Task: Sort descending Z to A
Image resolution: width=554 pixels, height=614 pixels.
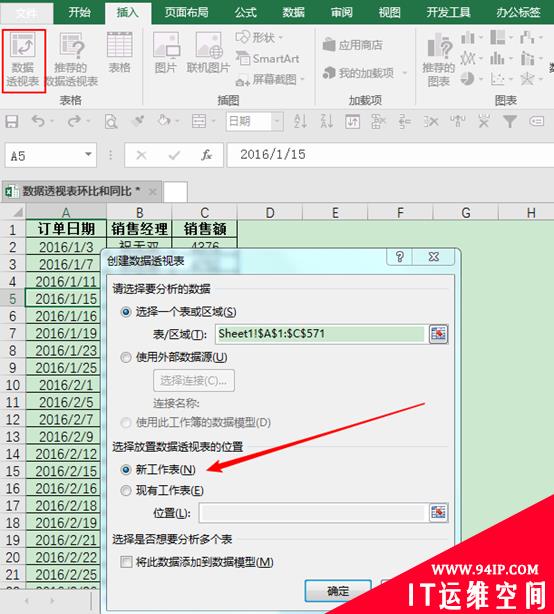Action: pos(327,121)
